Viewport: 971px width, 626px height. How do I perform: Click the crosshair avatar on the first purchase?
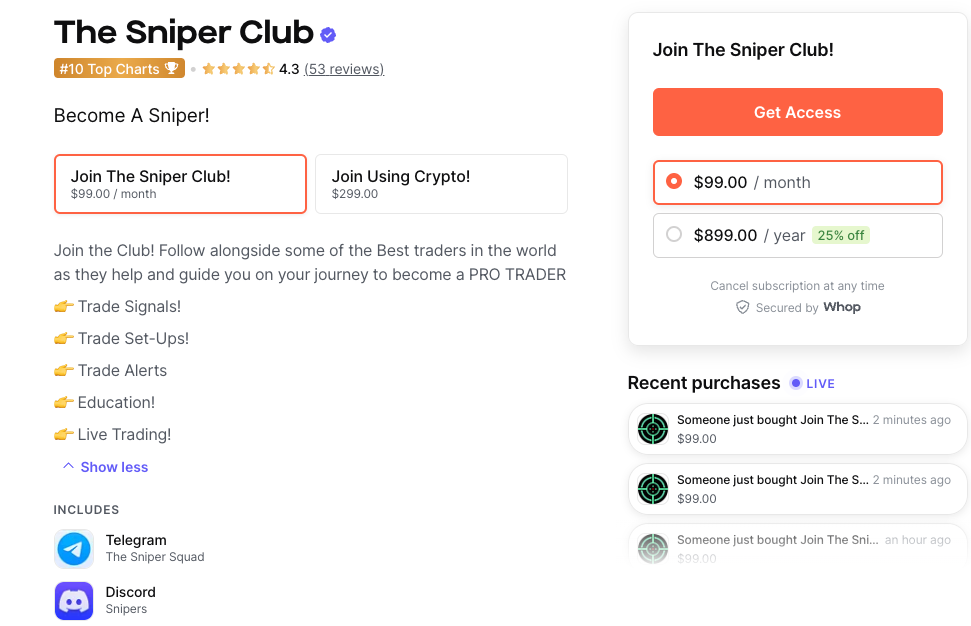pos(652,429)
